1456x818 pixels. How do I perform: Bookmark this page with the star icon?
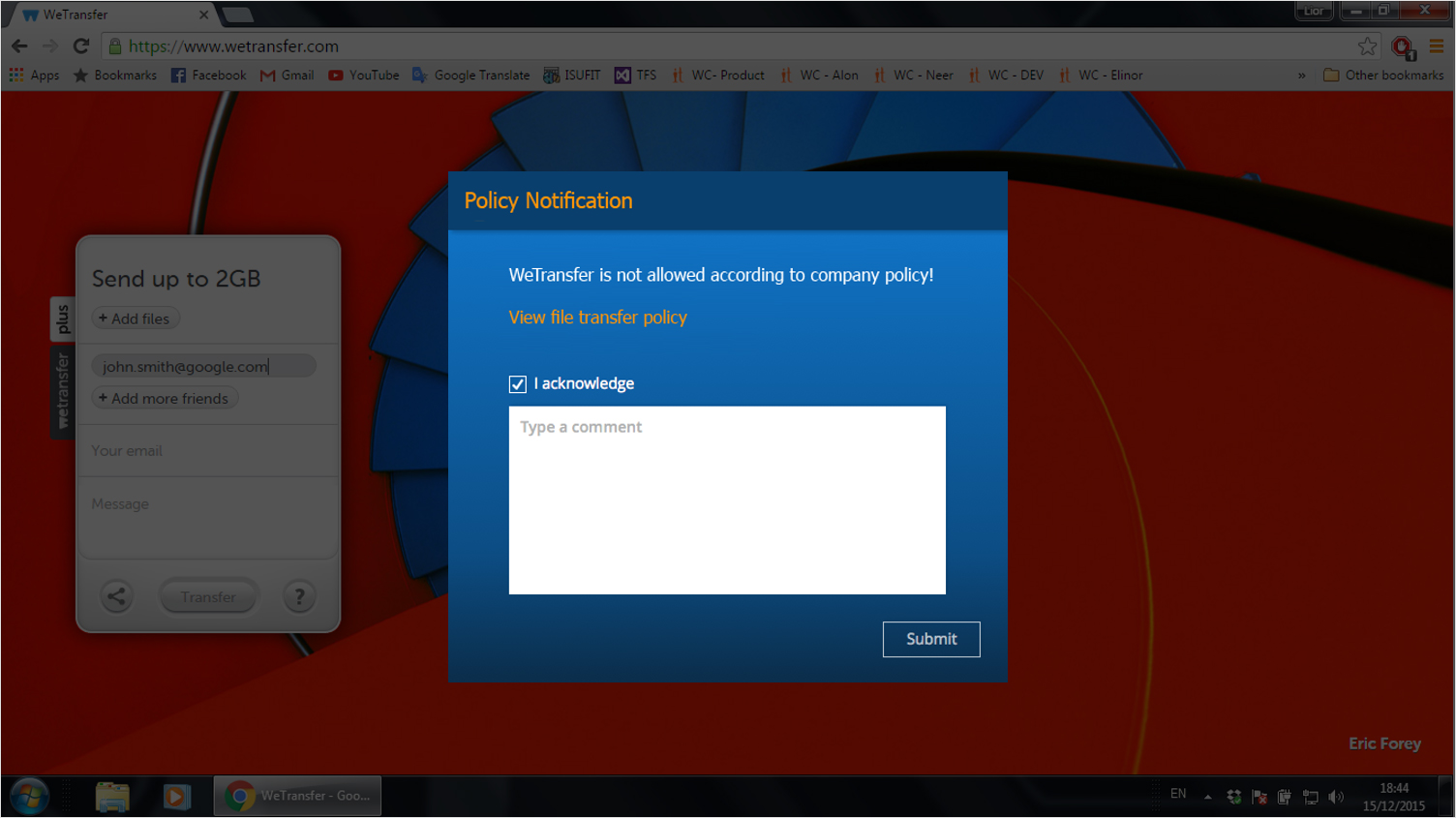(1367, 45)
